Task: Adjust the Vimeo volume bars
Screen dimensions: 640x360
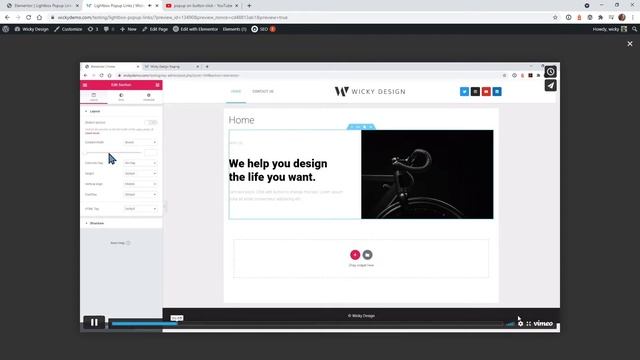Action: 510,323
